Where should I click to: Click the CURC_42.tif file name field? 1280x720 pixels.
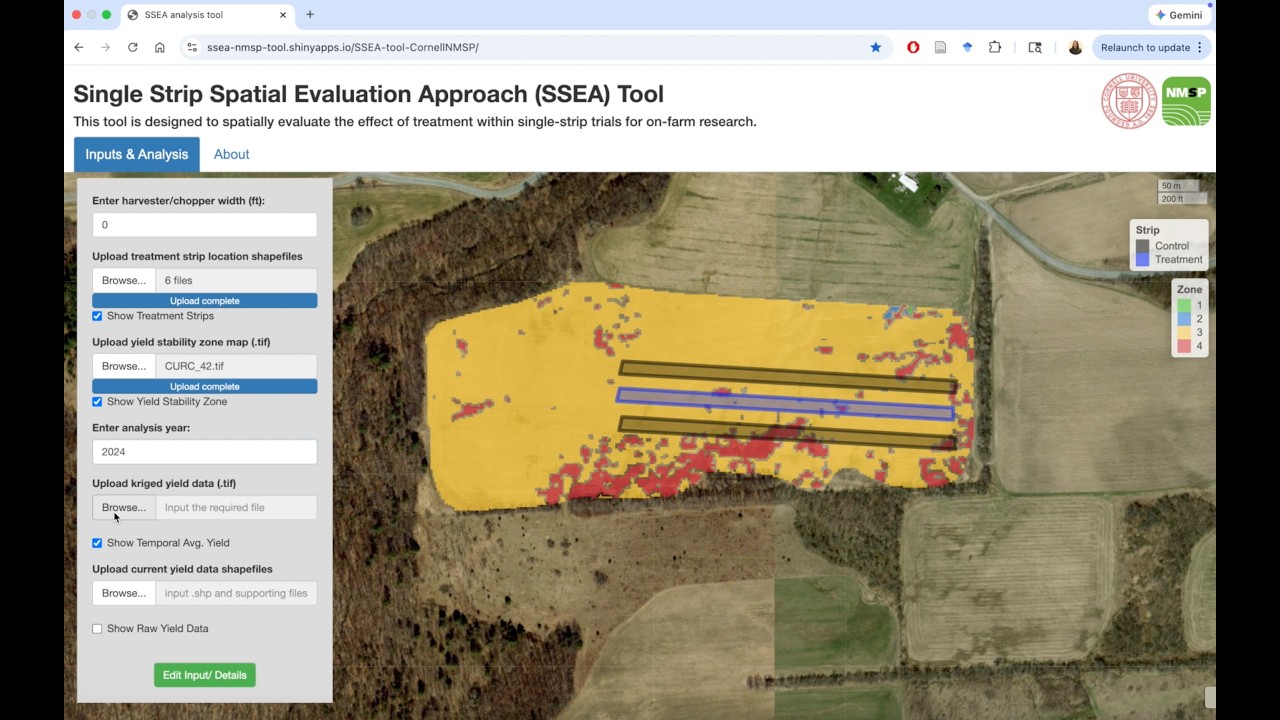pos(236,366)
